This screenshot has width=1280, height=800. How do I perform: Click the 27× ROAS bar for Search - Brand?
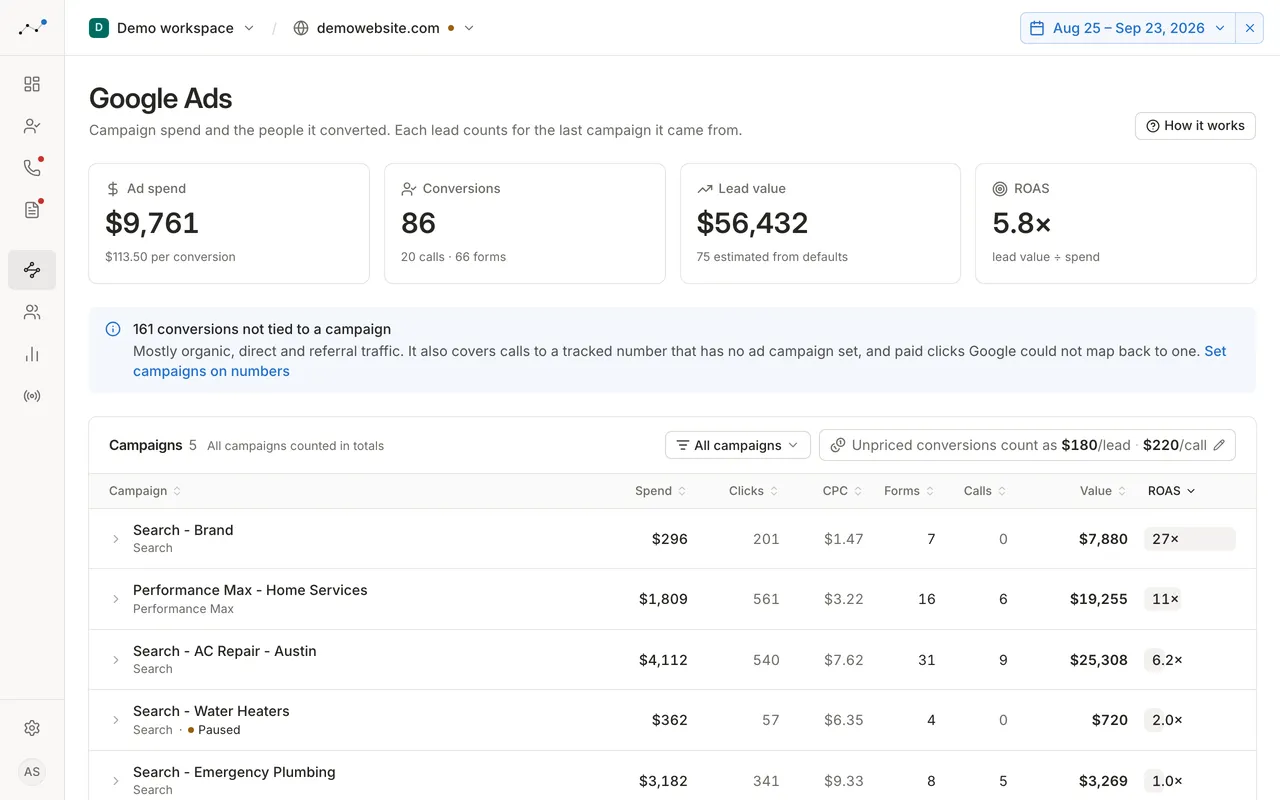pos(1190,539)
